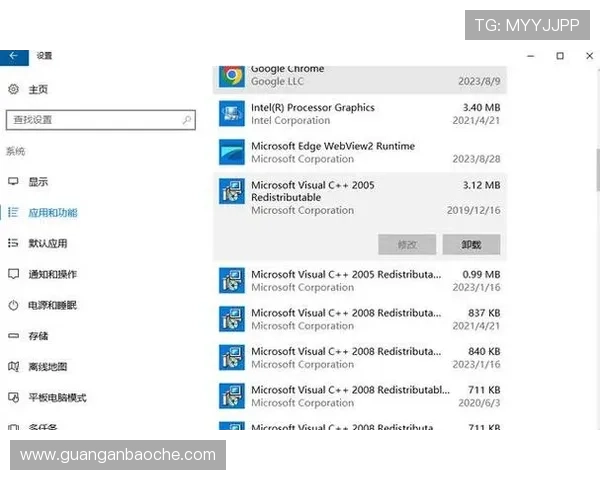Click the Microsoft Edge WebView2 Runtime icon
The width and height of the screenshot is (600, 480).
[232, 152]
